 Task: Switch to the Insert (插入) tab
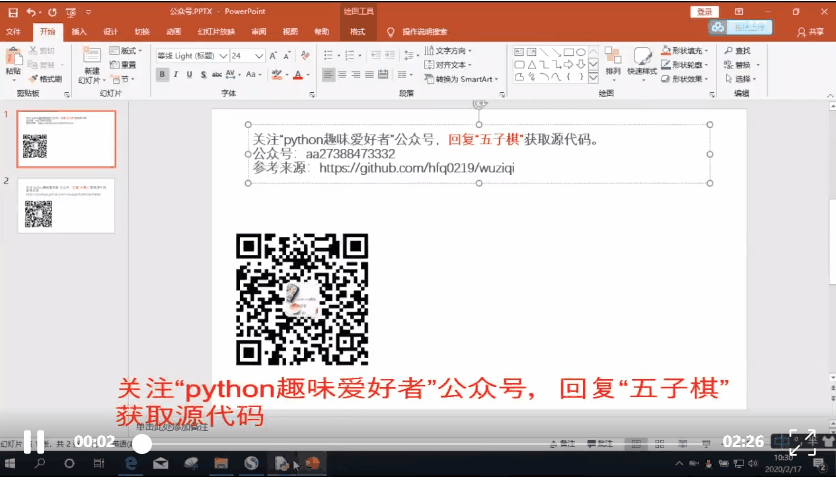point(79,32)
